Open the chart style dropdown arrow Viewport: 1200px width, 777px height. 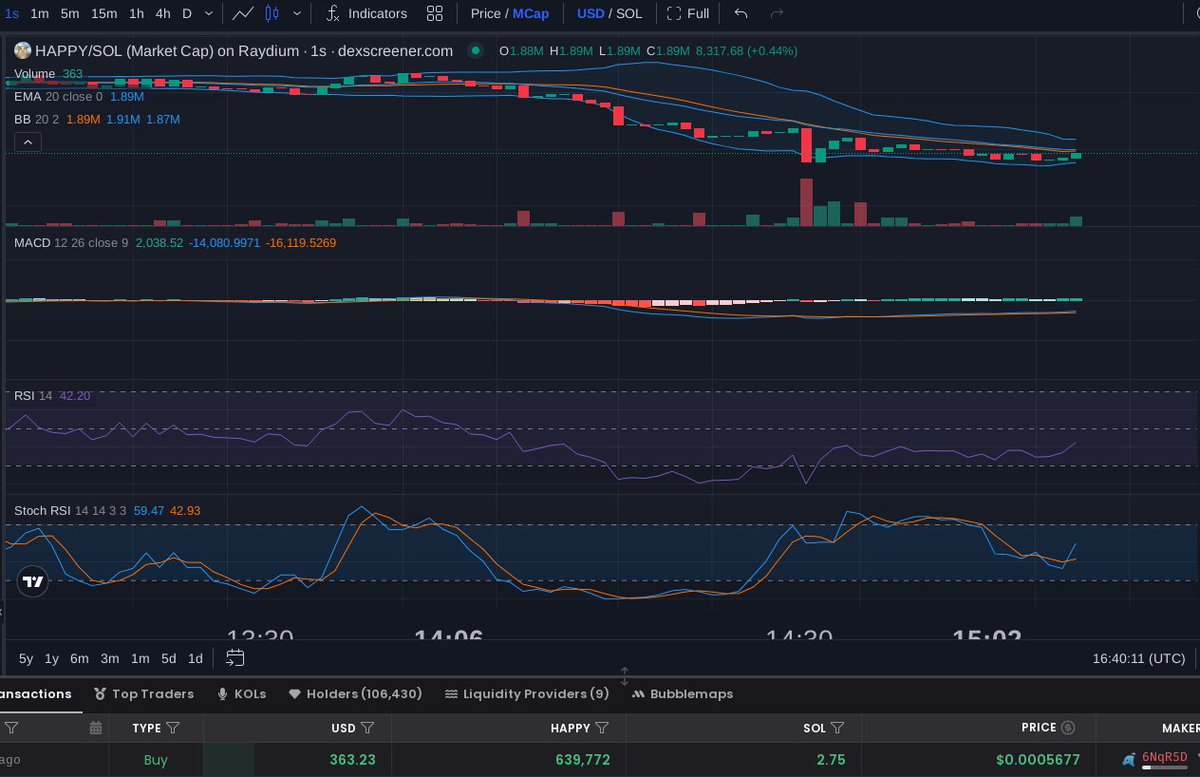click(x=295, y=13)
